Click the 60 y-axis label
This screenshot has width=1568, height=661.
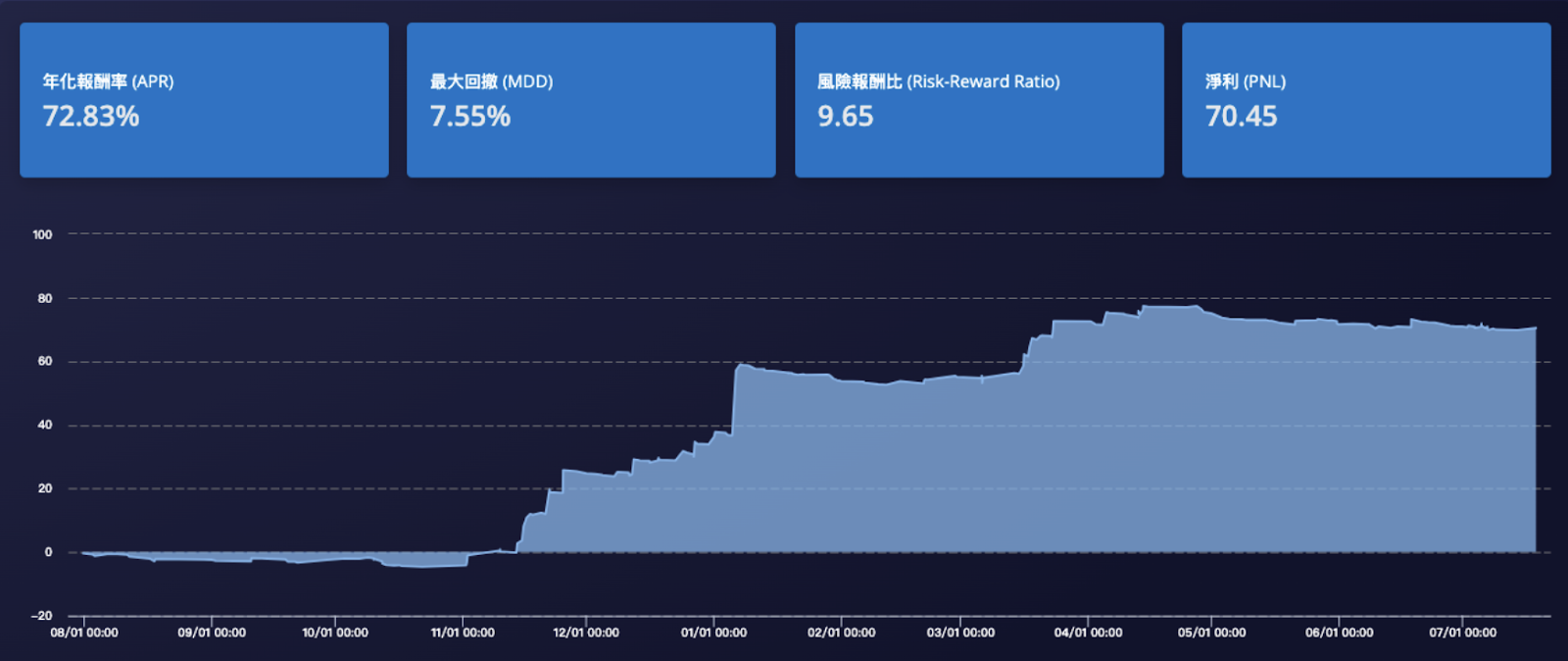(45, 362)
